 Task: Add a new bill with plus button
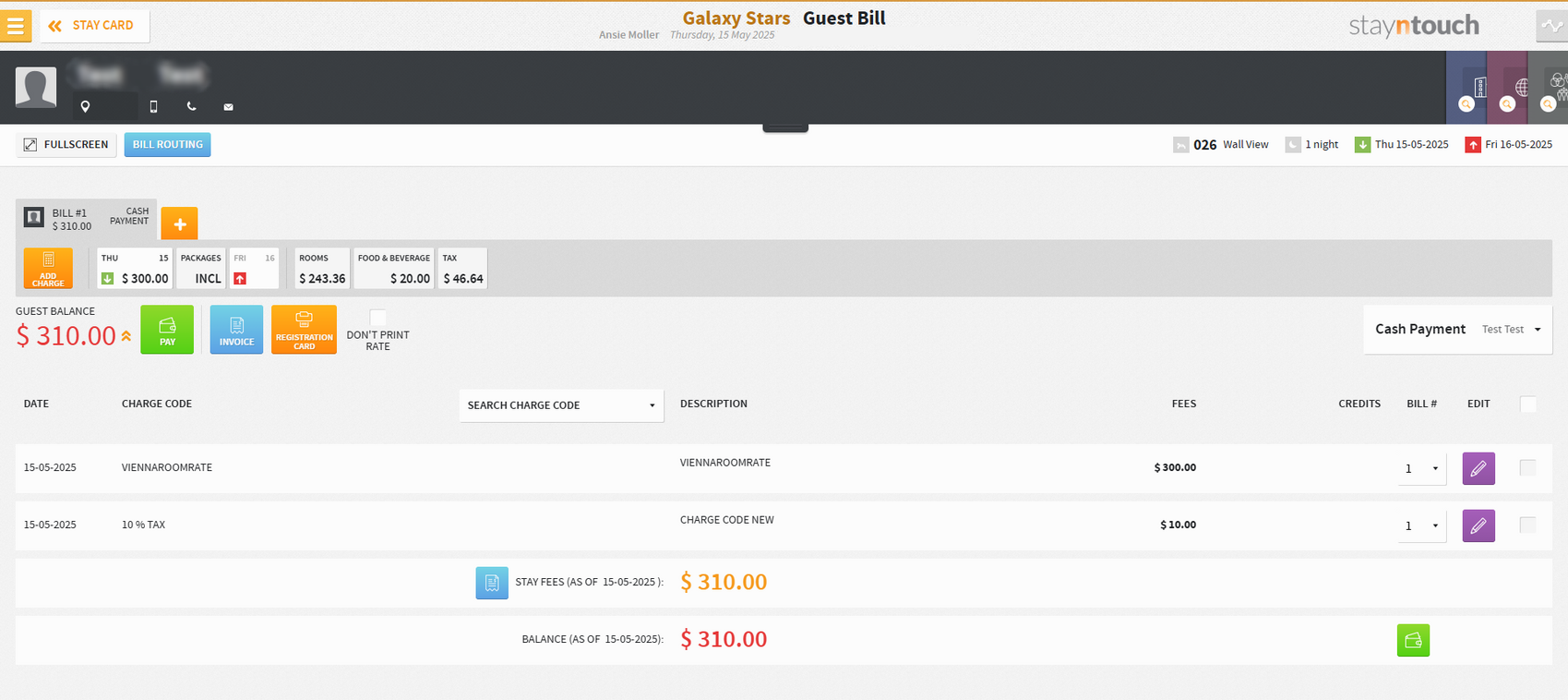tap(180, 223)
